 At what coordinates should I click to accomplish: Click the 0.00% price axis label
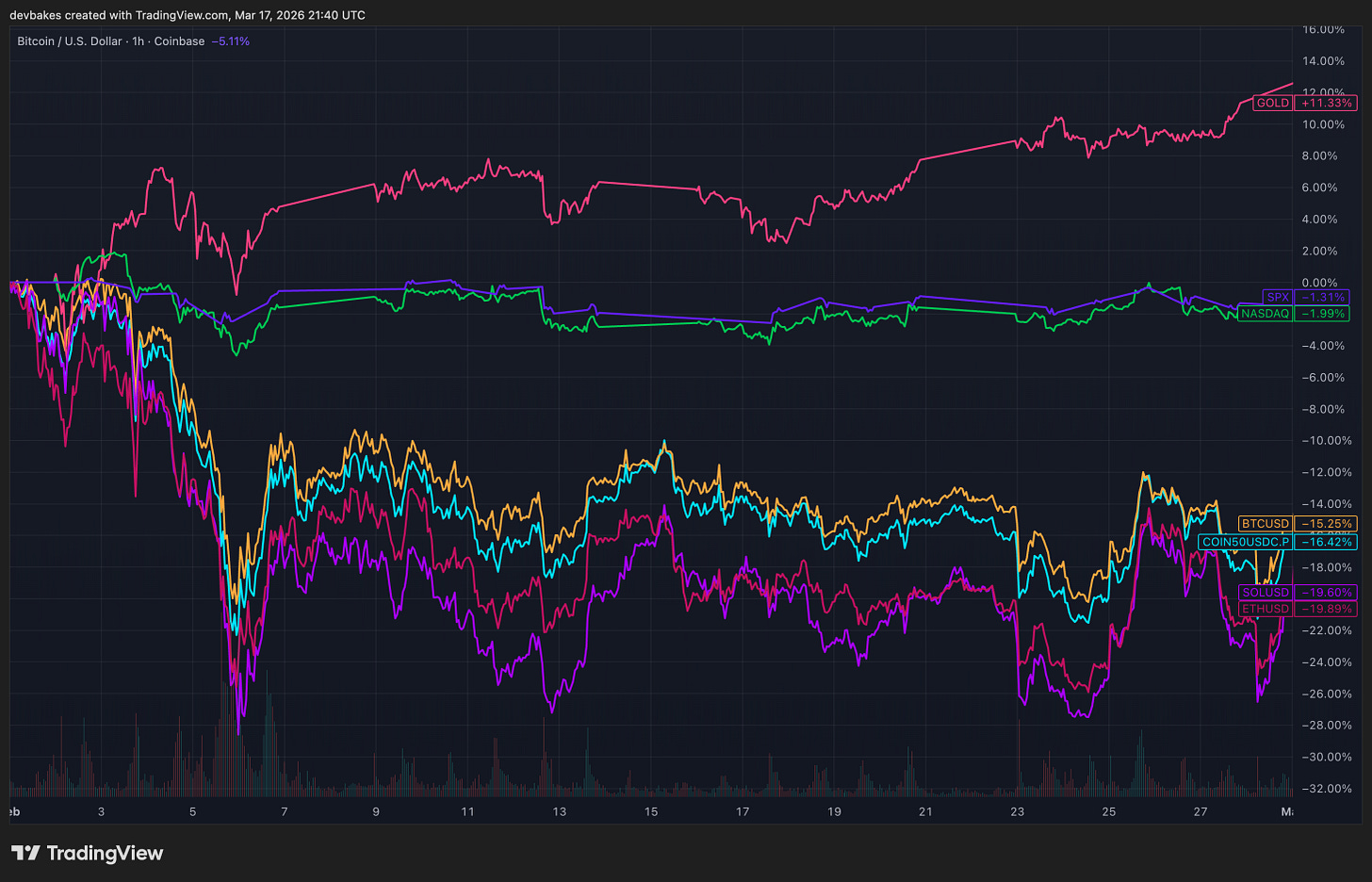[1319, 283]
